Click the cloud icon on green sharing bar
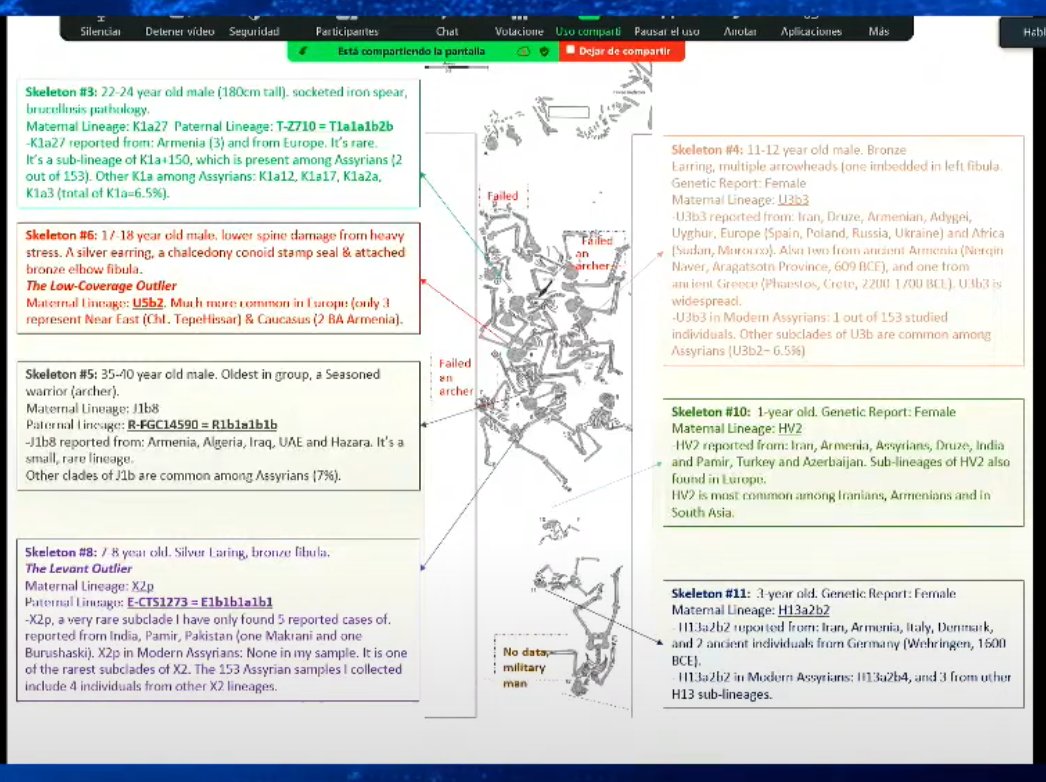1046x782 pixels. (x=524, y=51)
